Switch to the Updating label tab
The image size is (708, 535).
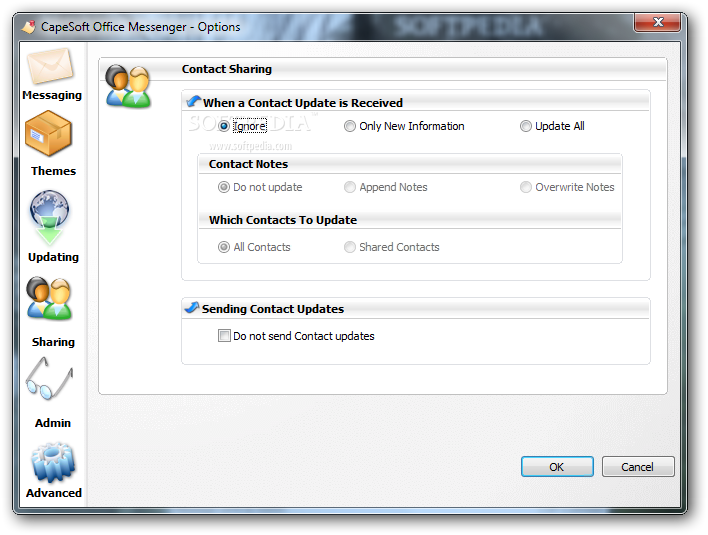coord(53,257)
